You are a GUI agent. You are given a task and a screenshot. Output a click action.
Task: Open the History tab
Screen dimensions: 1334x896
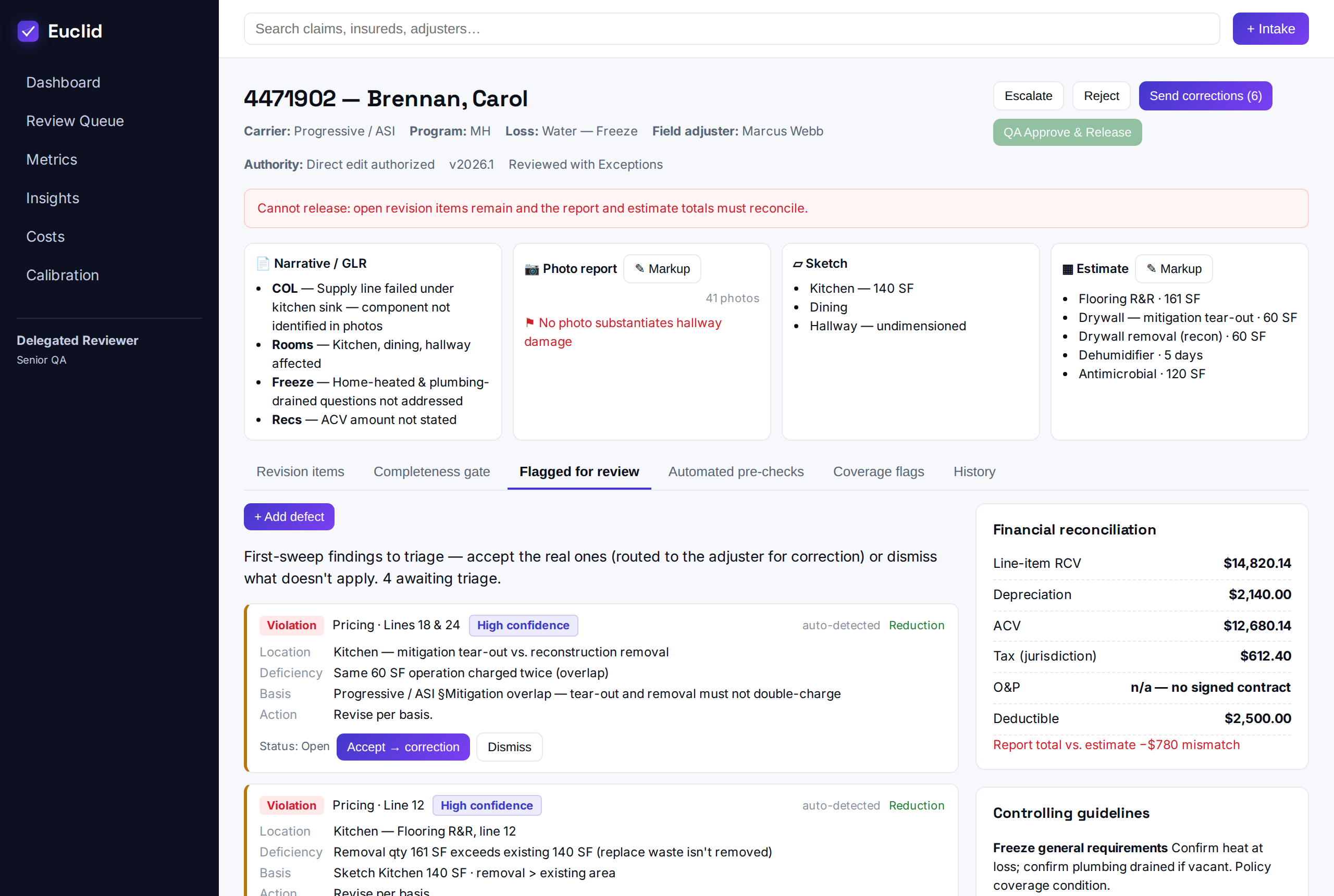tap(974, 471)
